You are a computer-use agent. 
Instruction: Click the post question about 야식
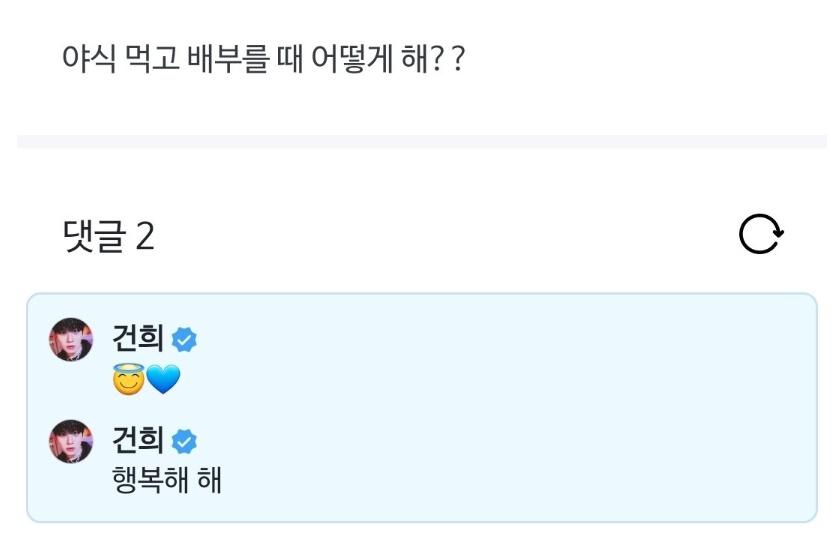264,62
